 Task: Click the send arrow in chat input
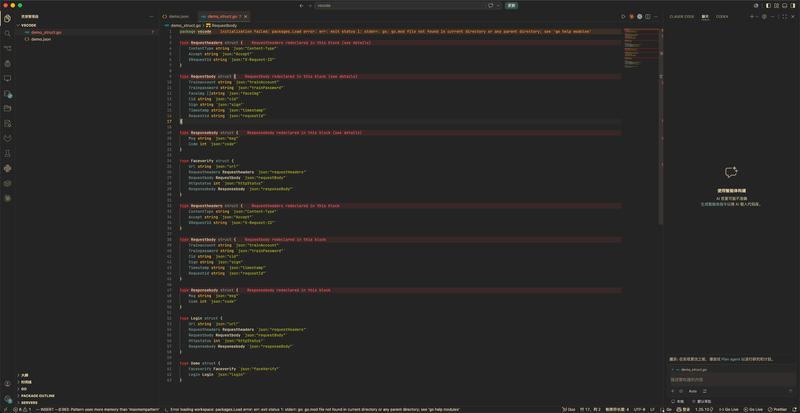(791, 391)
